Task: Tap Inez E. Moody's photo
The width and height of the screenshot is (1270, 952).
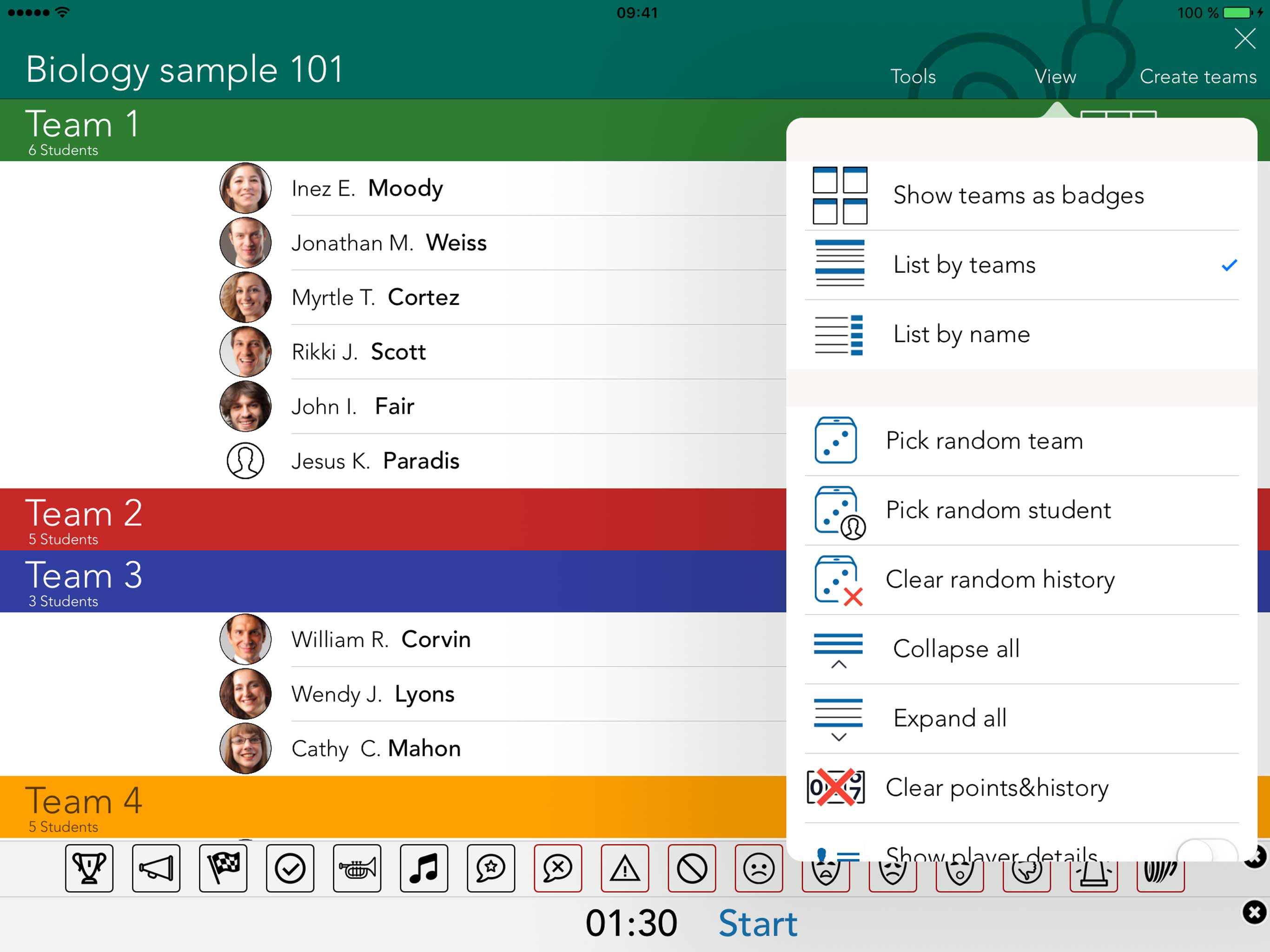Action: coord(245,188)
